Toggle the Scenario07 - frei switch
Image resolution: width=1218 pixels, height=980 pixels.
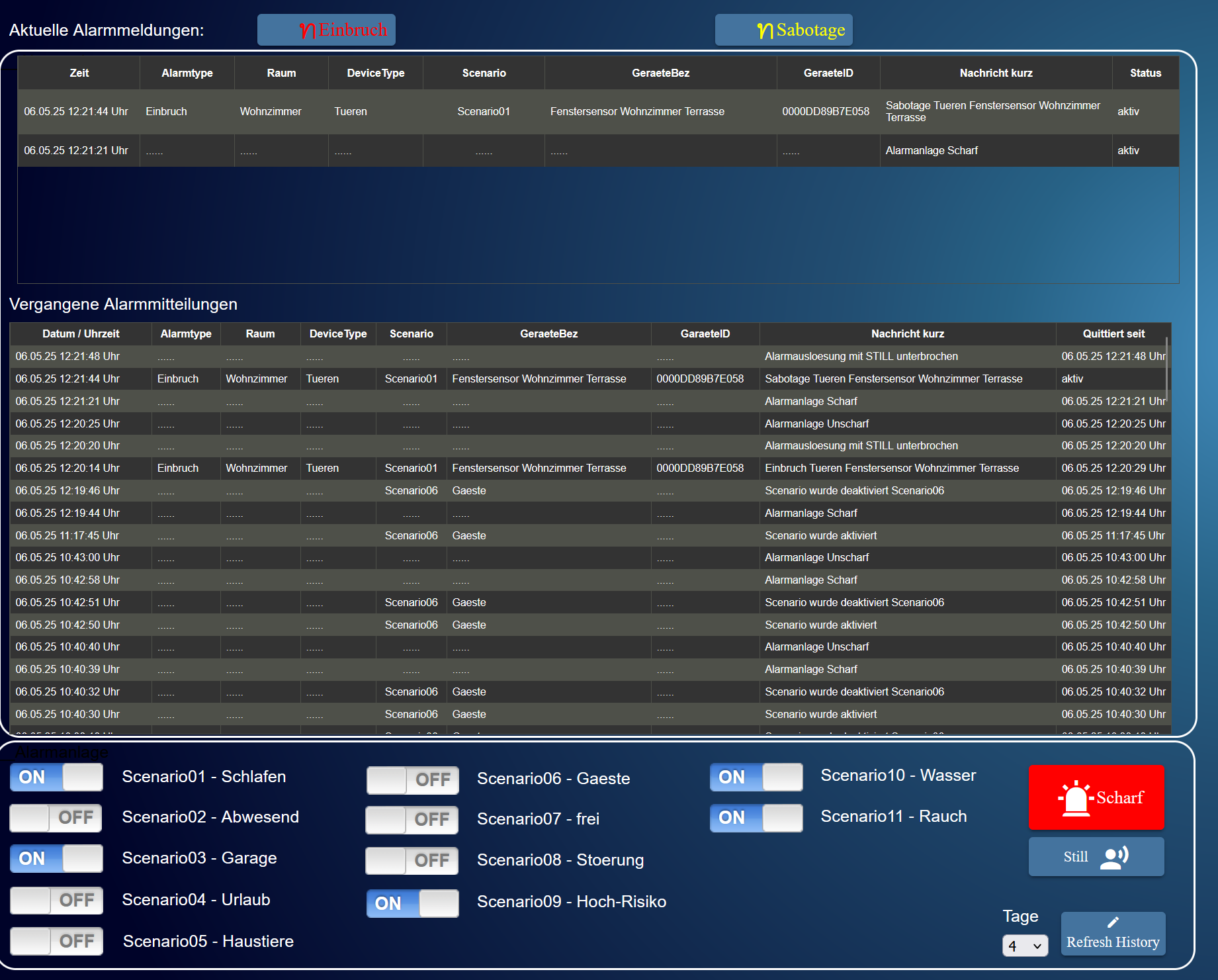pos(412,820)
